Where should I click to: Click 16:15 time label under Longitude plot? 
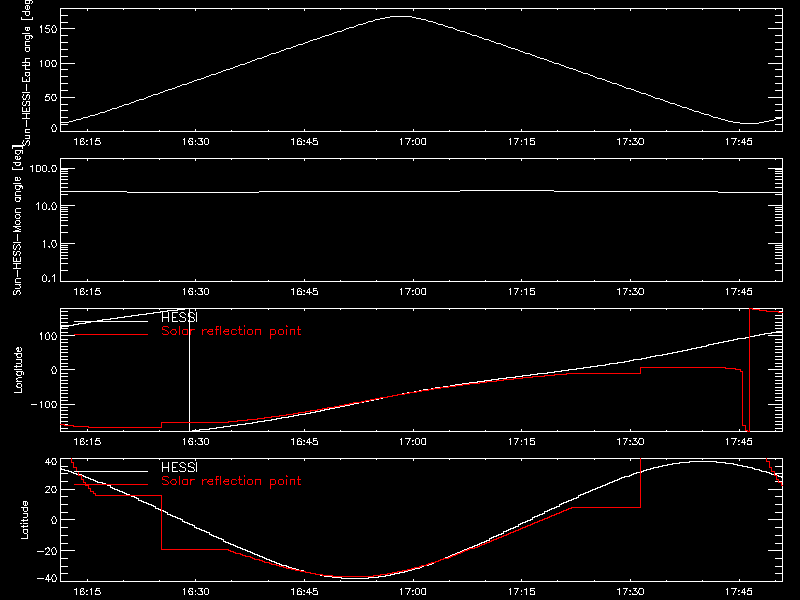point(87,441)
